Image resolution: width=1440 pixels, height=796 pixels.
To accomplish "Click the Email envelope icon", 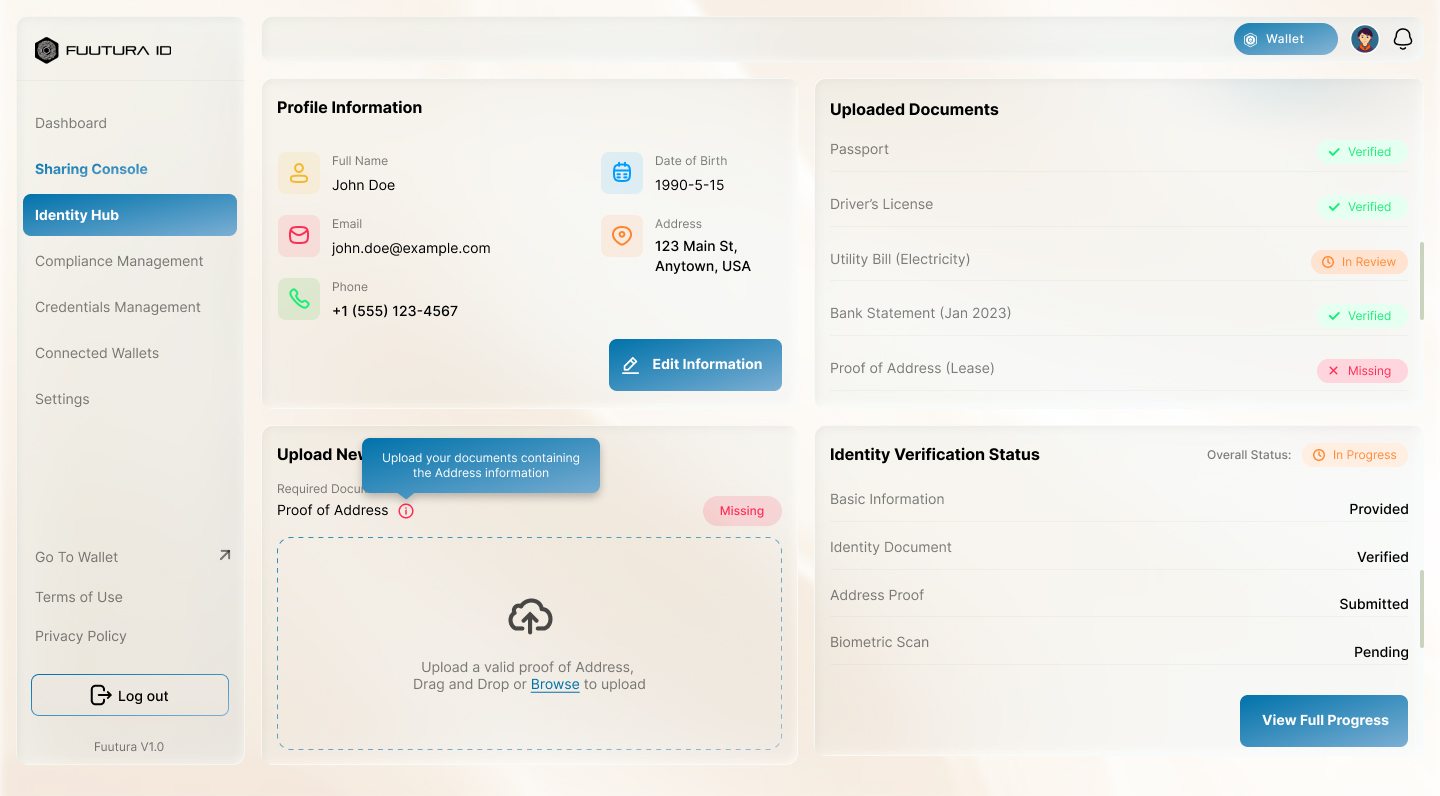I will pyautogui.click(x=299, y=236).
